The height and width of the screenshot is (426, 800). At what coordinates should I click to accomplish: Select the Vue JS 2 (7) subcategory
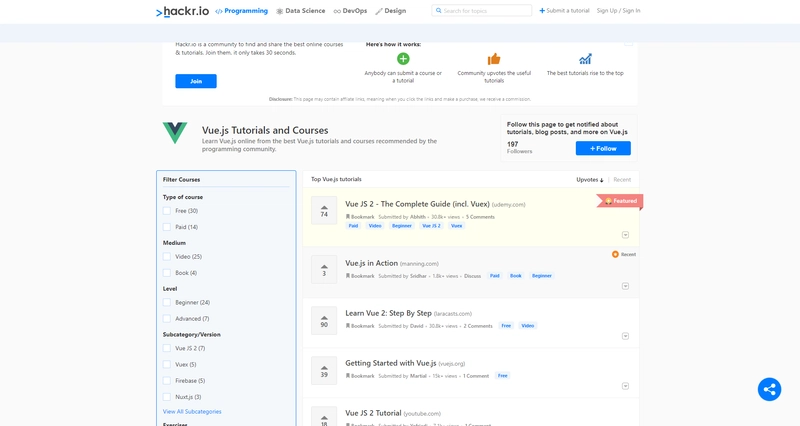pyautogui.click(x=167, y=348)
